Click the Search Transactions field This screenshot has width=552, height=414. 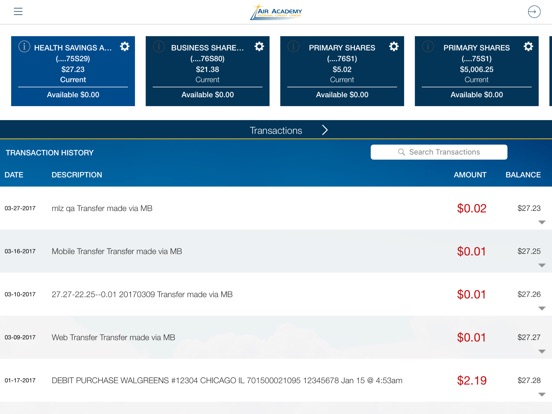coord(439,152)
